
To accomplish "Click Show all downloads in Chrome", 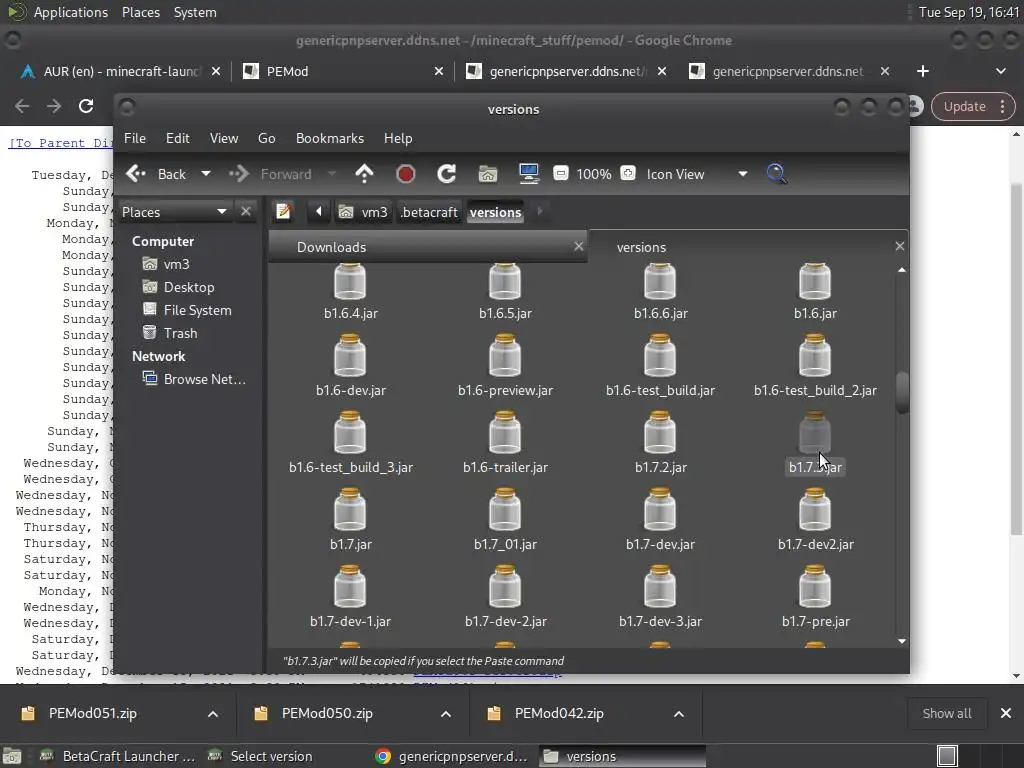I will (x=946, y=713).
